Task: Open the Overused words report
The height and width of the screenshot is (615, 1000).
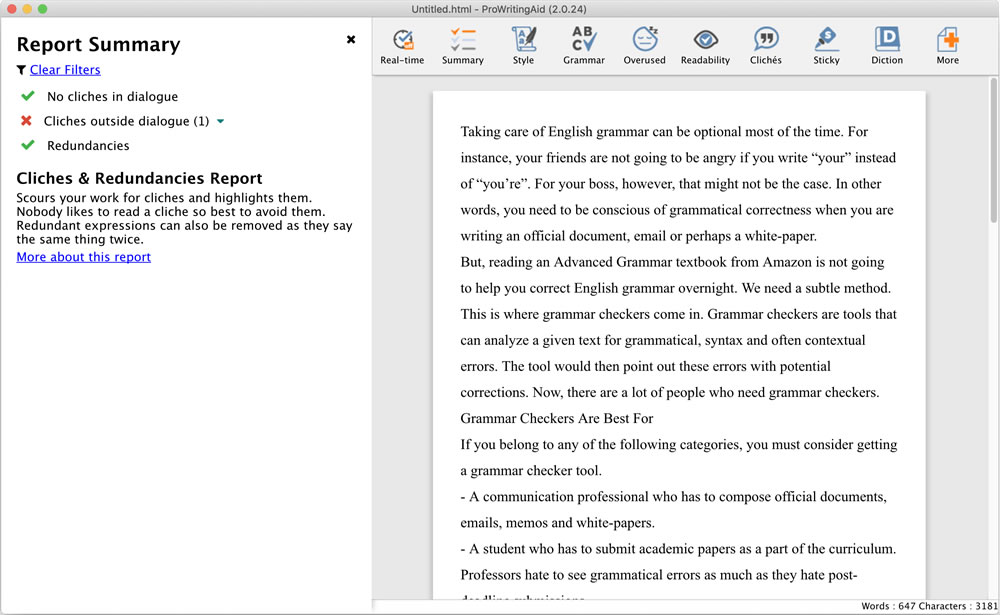Action: pos(644,47)
